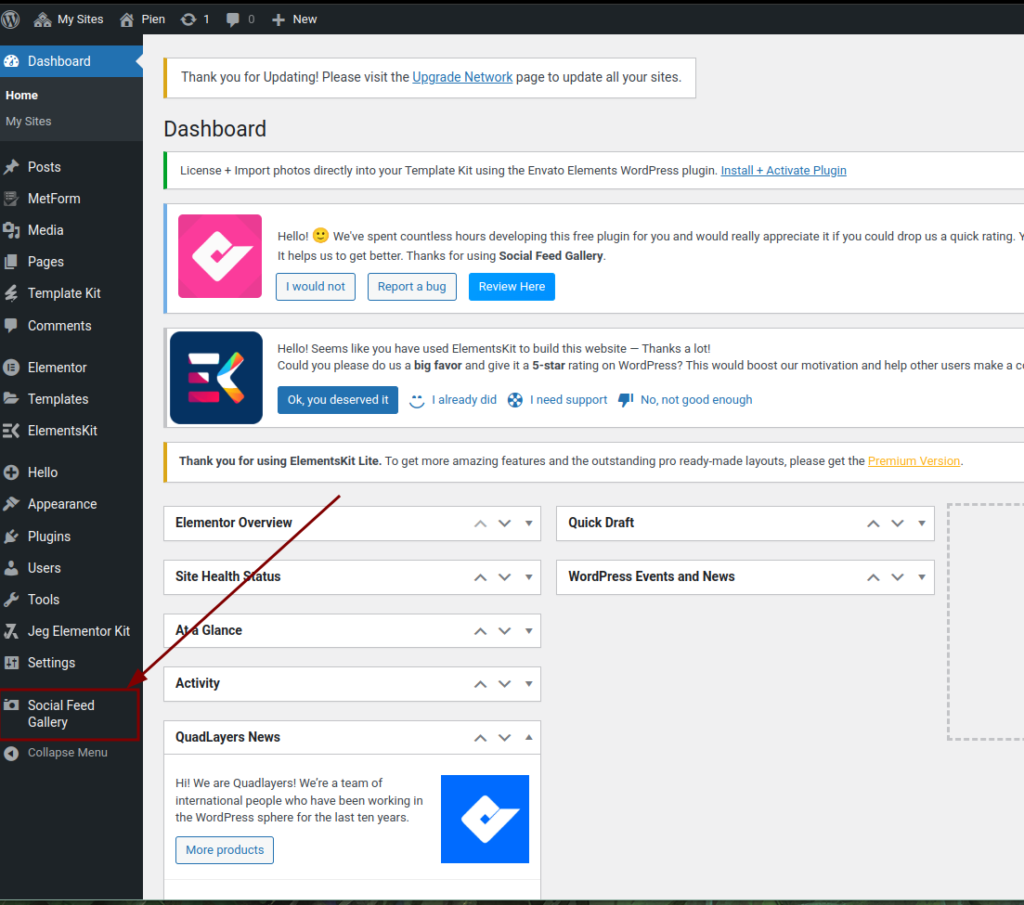Image resolution: width=1024 pixels, height=905 pixels.
Task: Open the Appearance menu
Action: tap(62, 504)
